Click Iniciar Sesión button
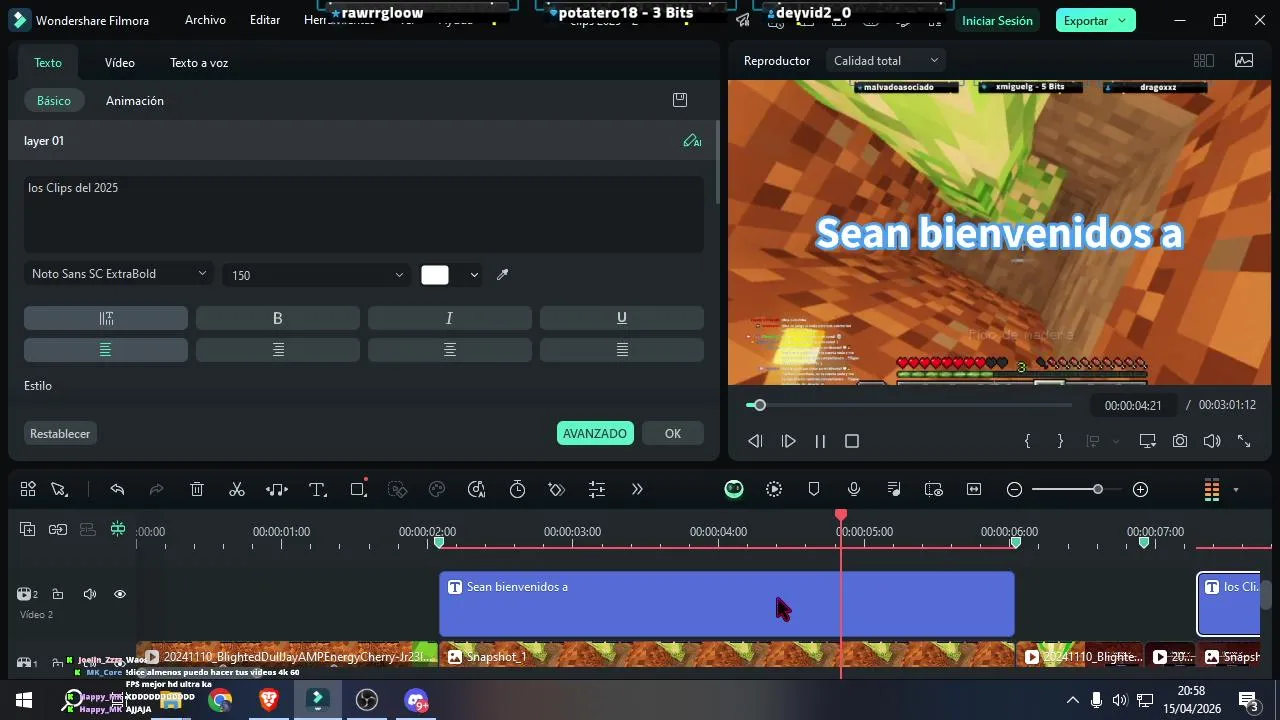The width and height of the screenshot is (1280, 720). (997, 21)
